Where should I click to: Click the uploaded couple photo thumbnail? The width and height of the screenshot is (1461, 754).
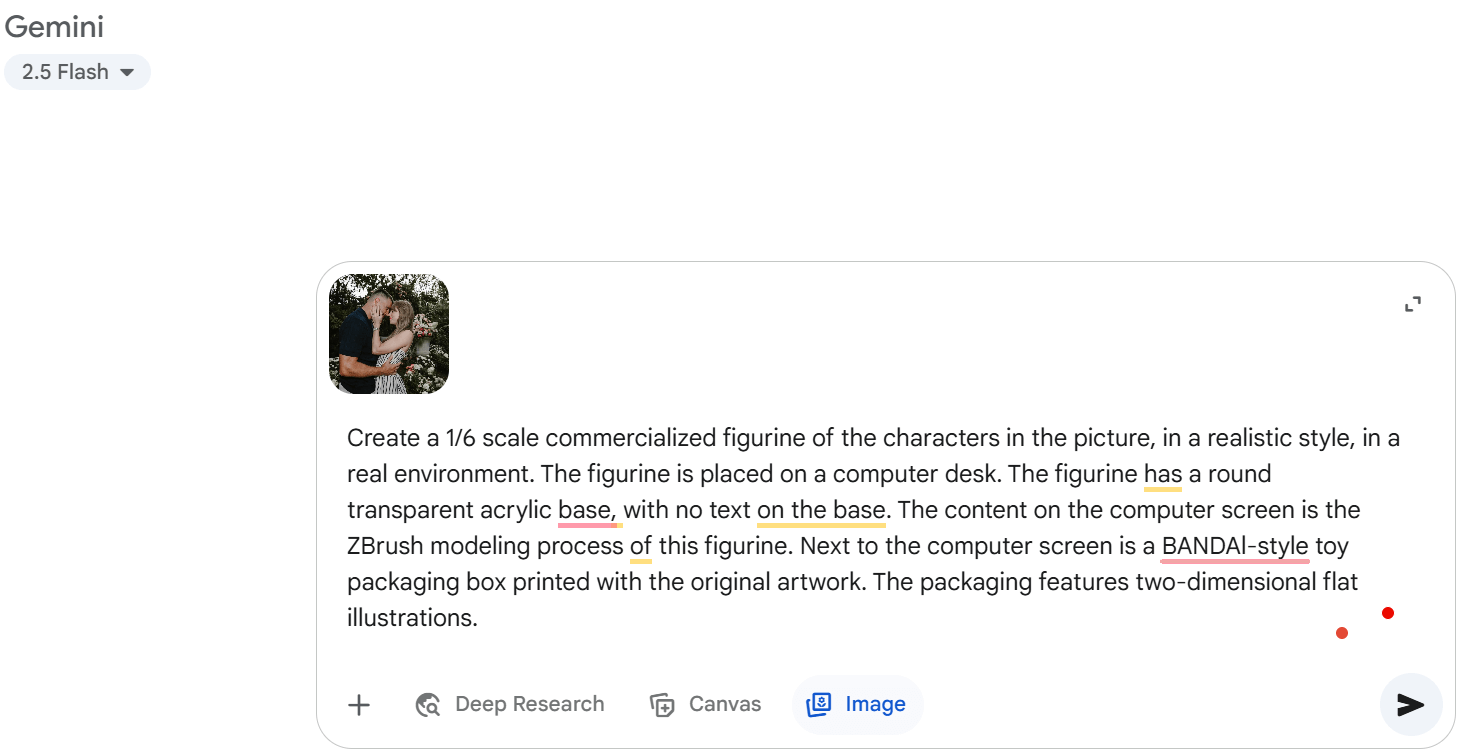coord(389,334)
